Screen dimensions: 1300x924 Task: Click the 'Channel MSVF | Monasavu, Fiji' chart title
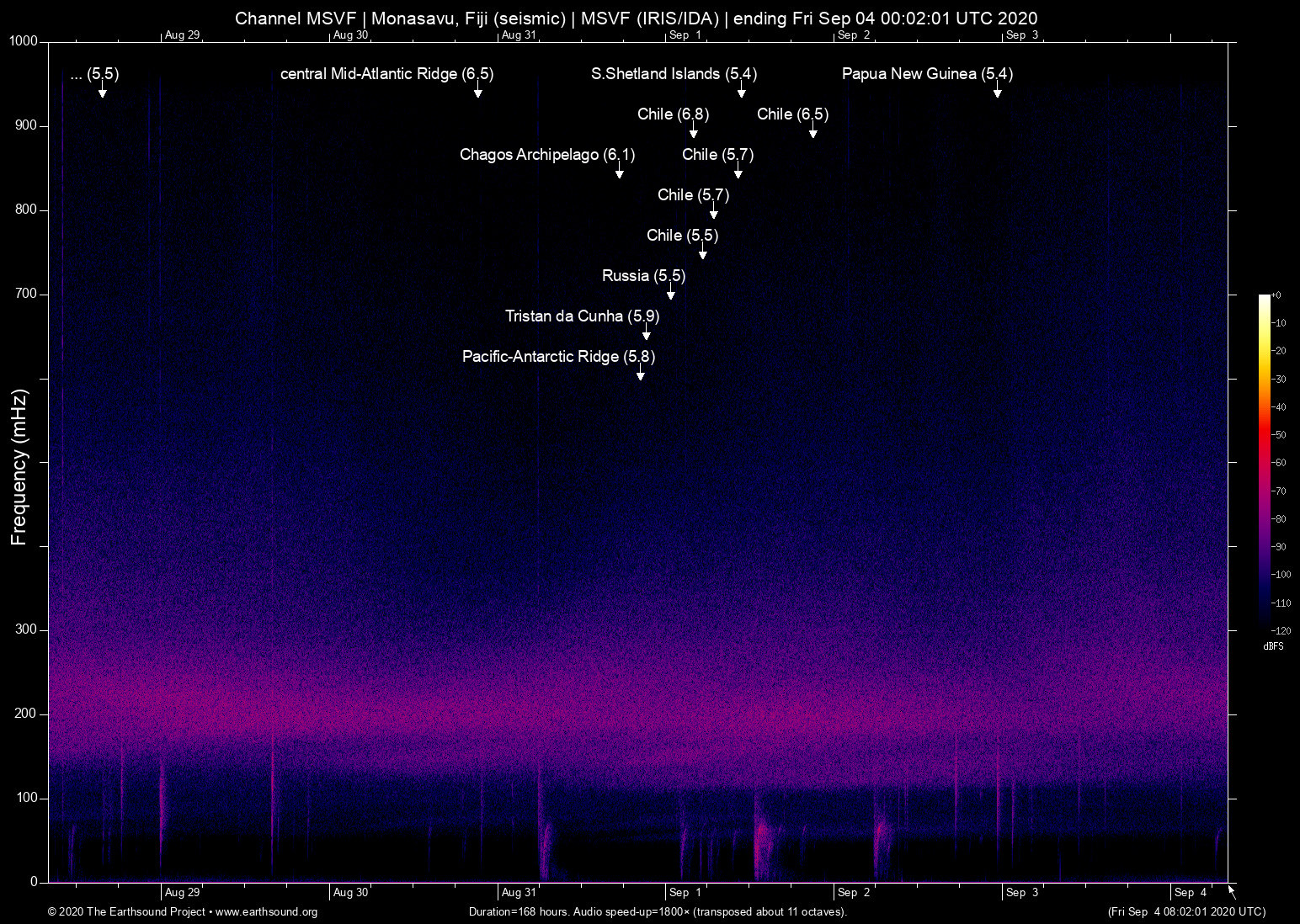[637, 19]
